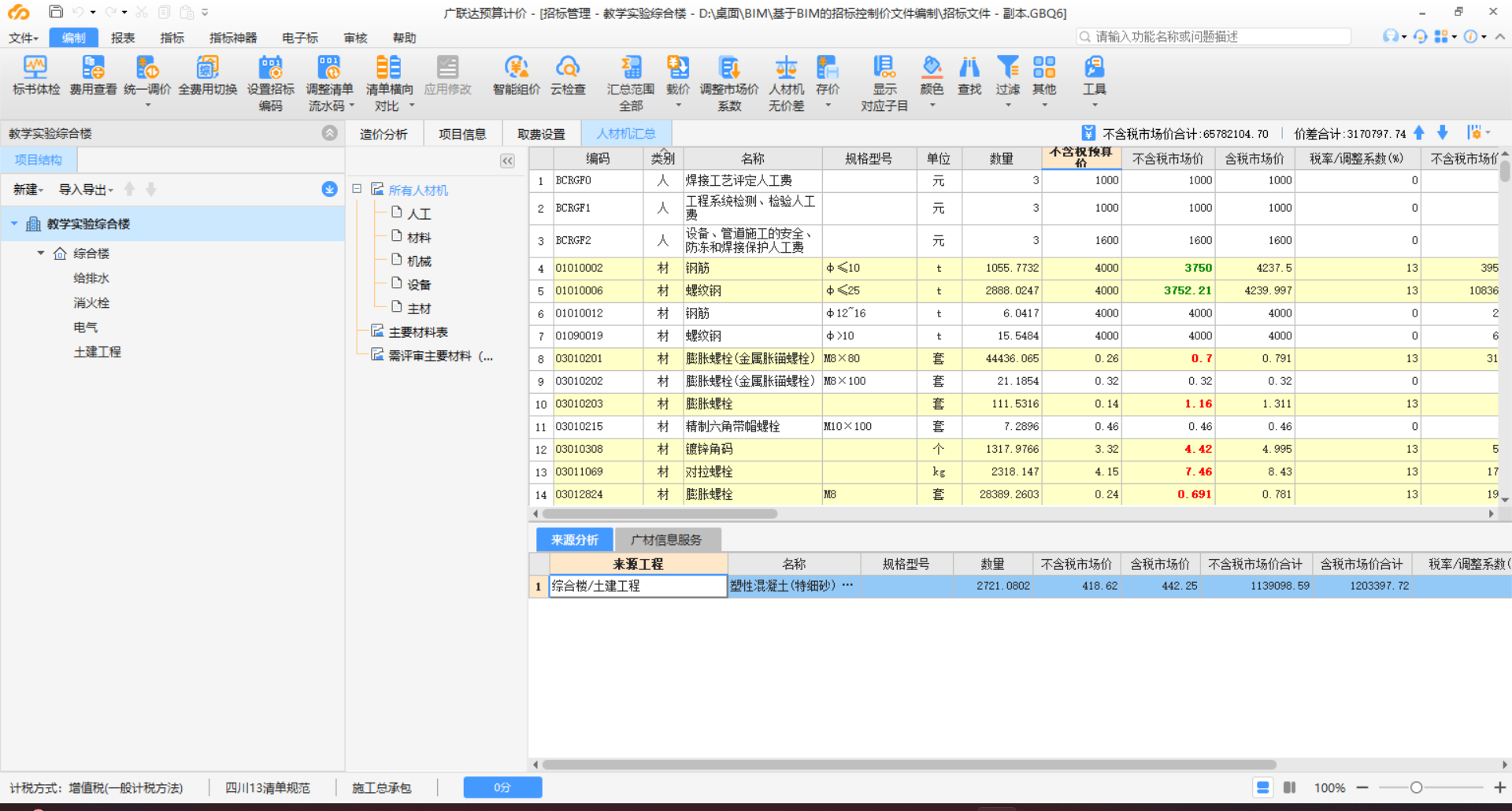
Task: Select 给排水 in the project tree
Action: coord(91,278)
